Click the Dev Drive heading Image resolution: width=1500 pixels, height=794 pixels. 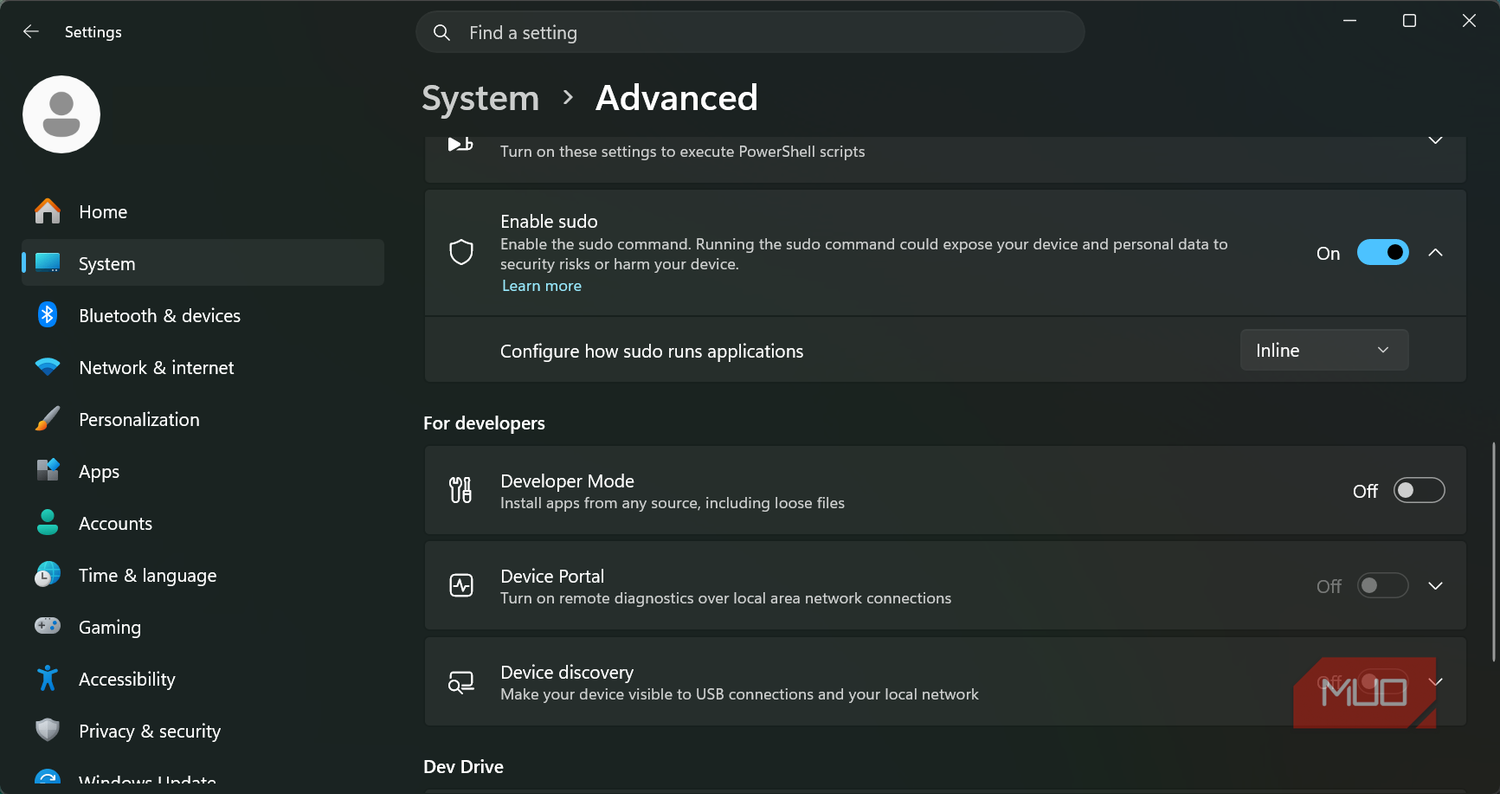463,767
